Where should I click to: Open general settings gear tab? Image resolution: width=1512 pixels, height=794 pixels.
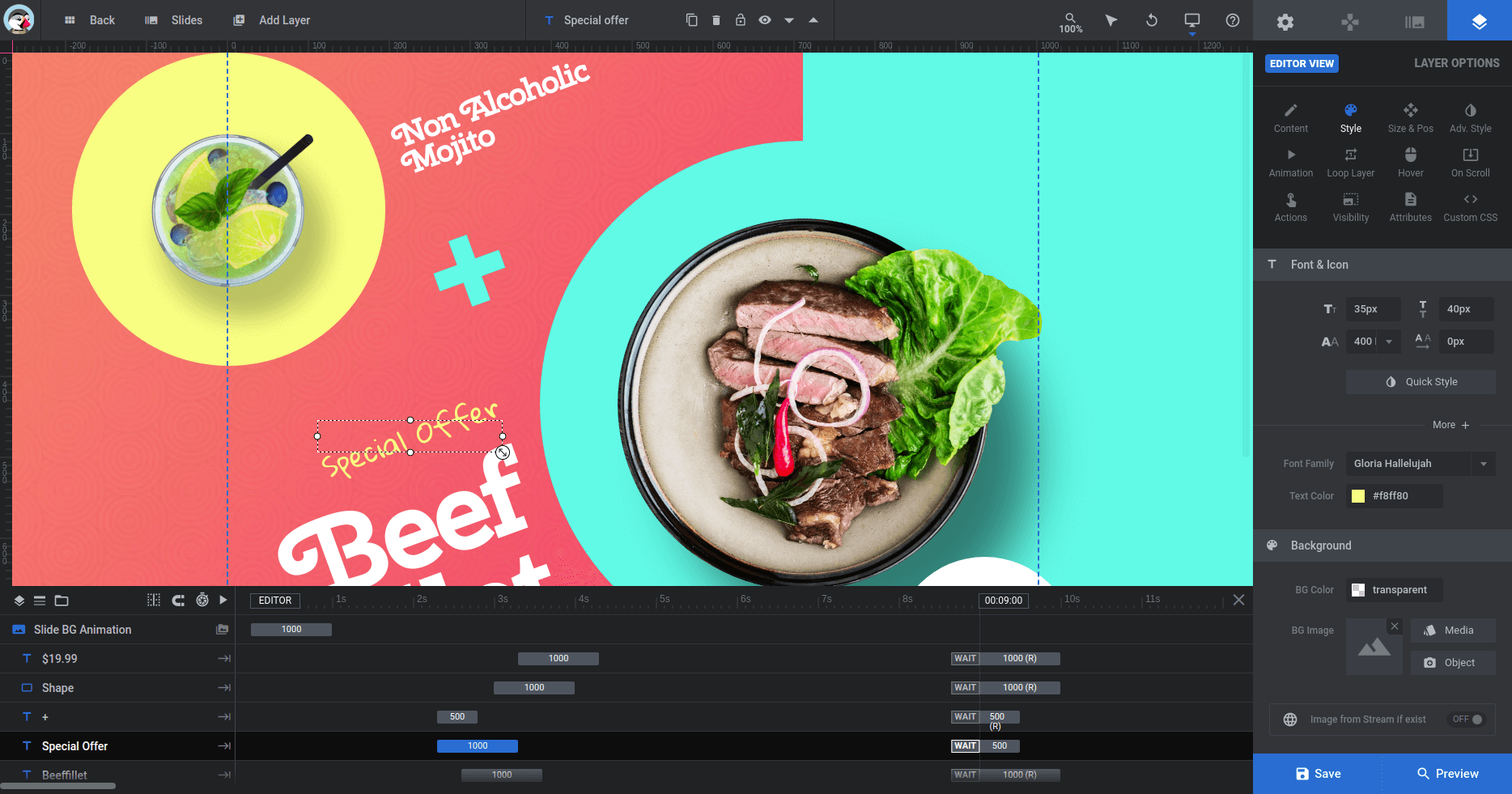tap(1285, 22)
